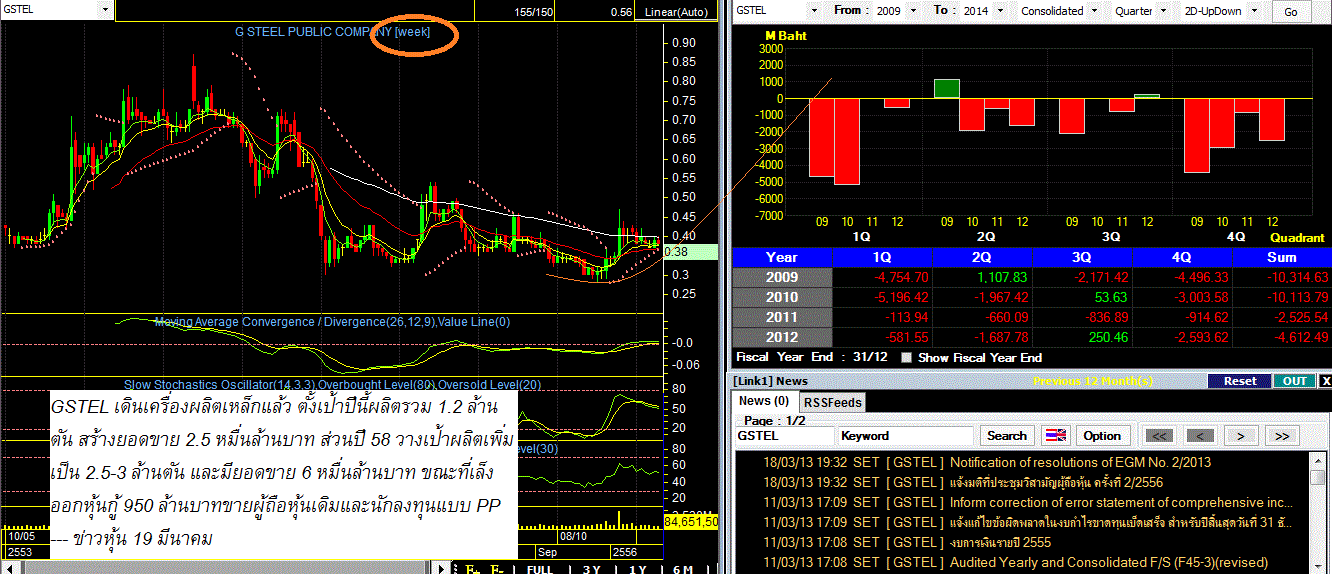Click the Option button in News
Screen dimensions: 1332x574
coord(1102,435)
